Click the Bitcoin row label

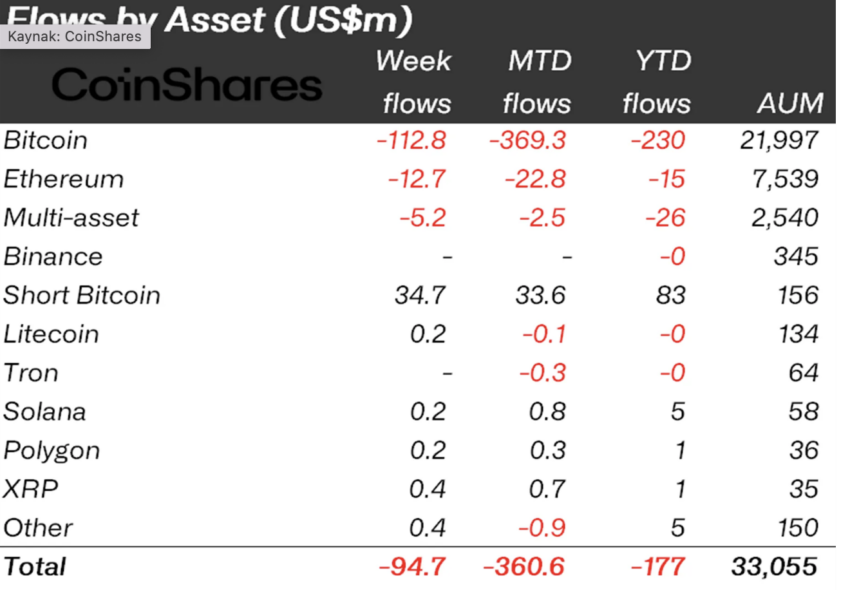point(46,140)
